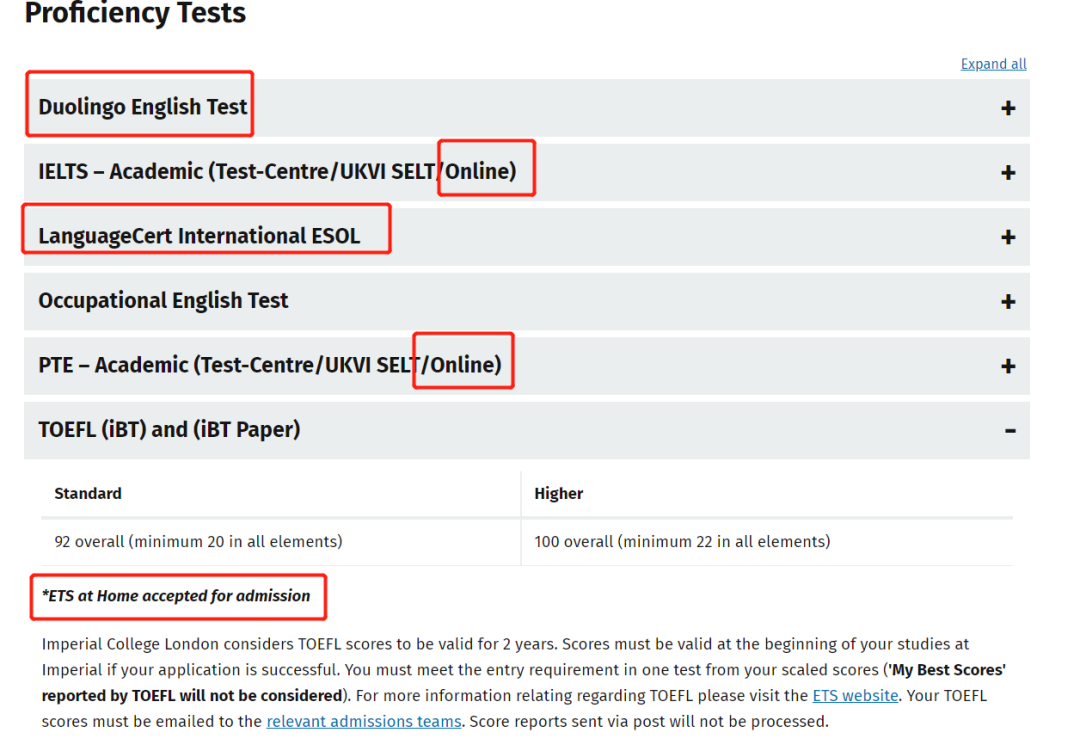This screenshot has width=1080, height=751.
Task: Click the ETS at Home accepted note
Action: click(176, 596)
